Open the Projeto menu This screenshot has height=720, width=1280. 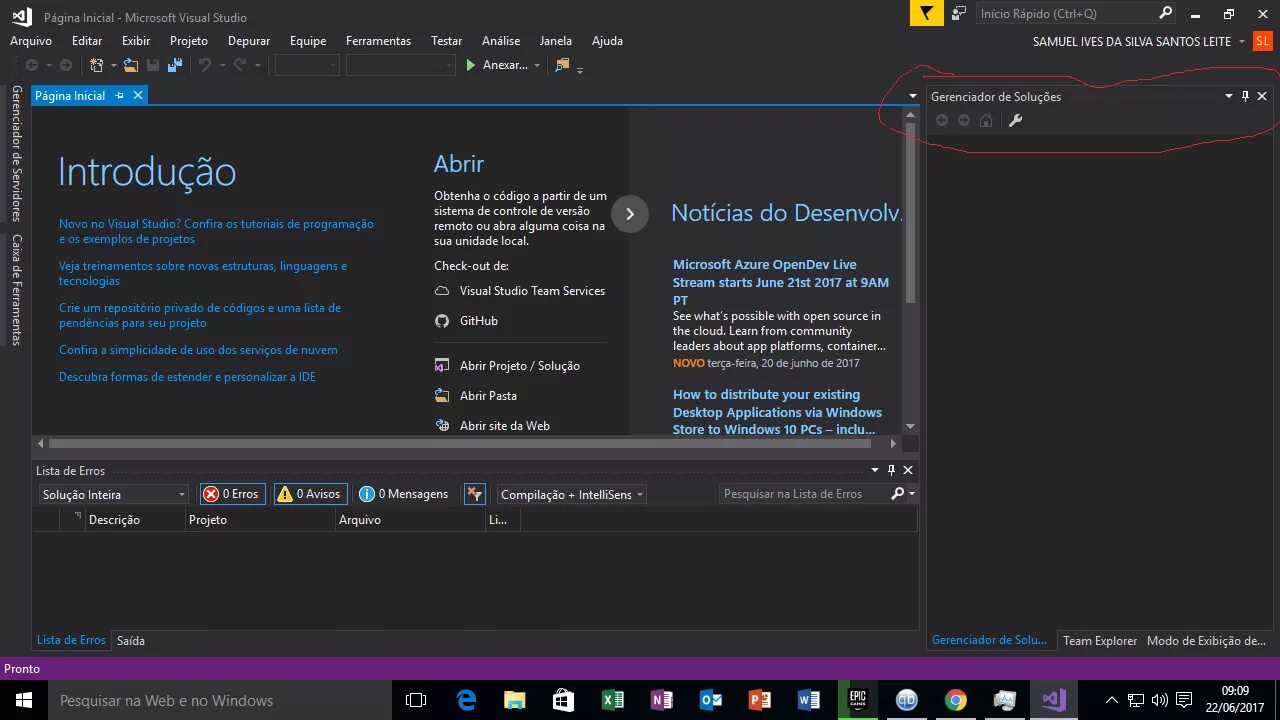click(189, 41)
